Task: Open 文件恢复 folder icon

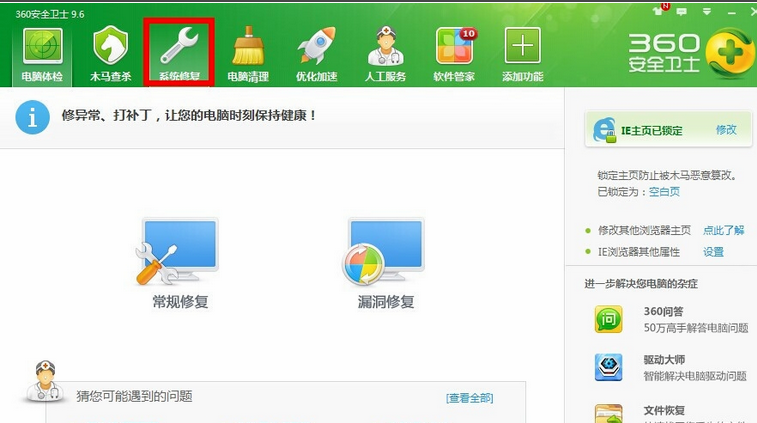Action: (608, 413)
